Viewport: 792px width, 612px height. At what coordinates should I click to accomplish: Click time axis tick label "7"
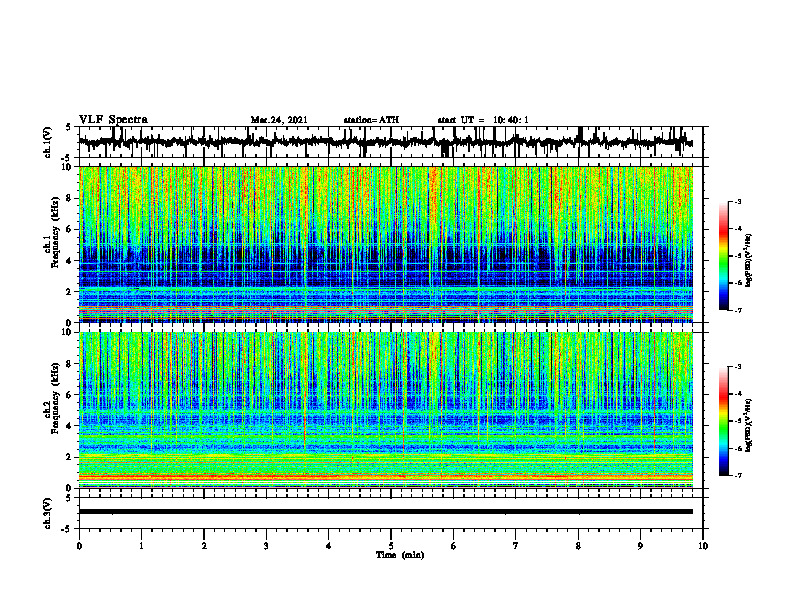pyautogui.click(x=516, y=546)
